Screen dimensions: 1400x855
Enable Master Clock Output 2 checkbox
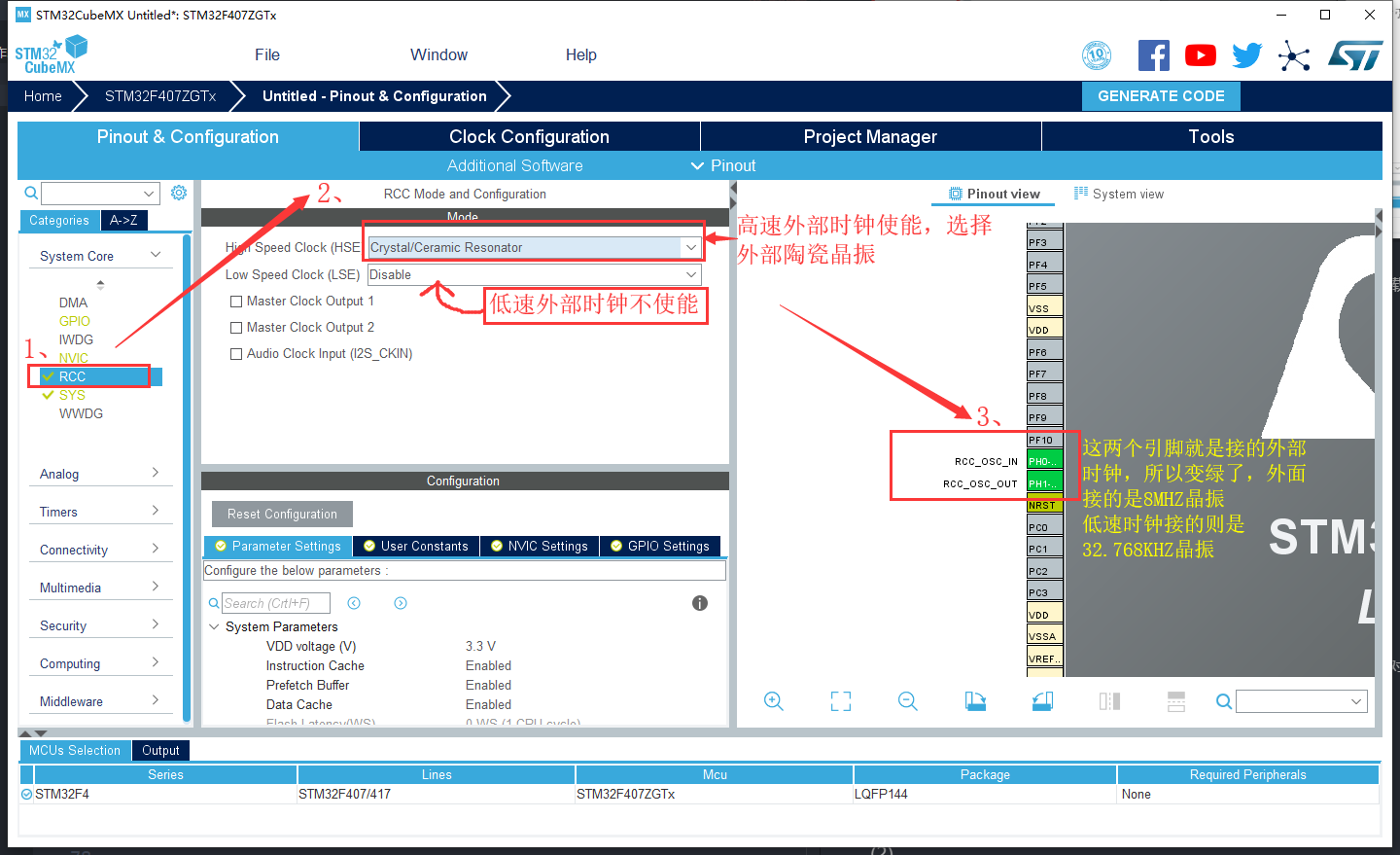click(x=236, y=328)
